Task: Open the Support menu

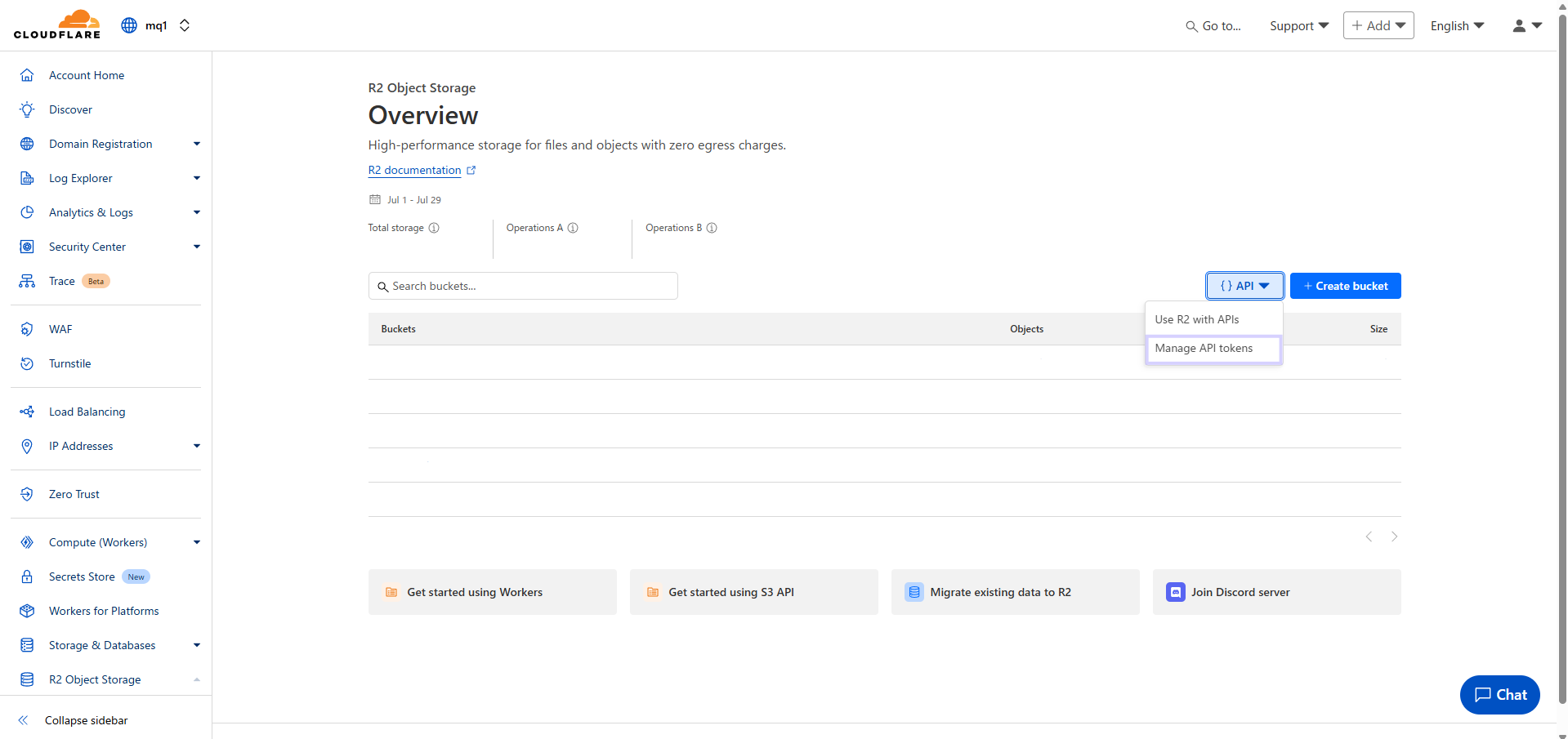Action: click(1299, 26)
